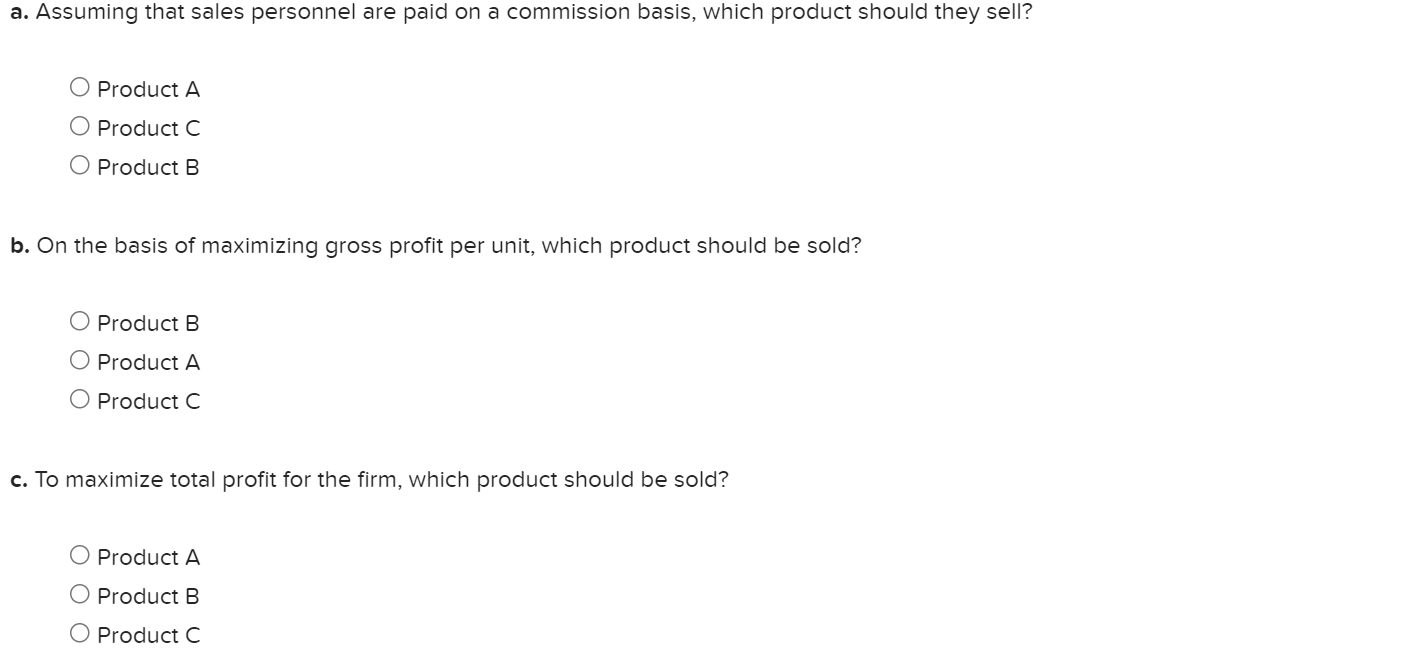Click the 'Product A' label text in question b
This screenshot has width=1409, height=670.
(x=149, y=362)
